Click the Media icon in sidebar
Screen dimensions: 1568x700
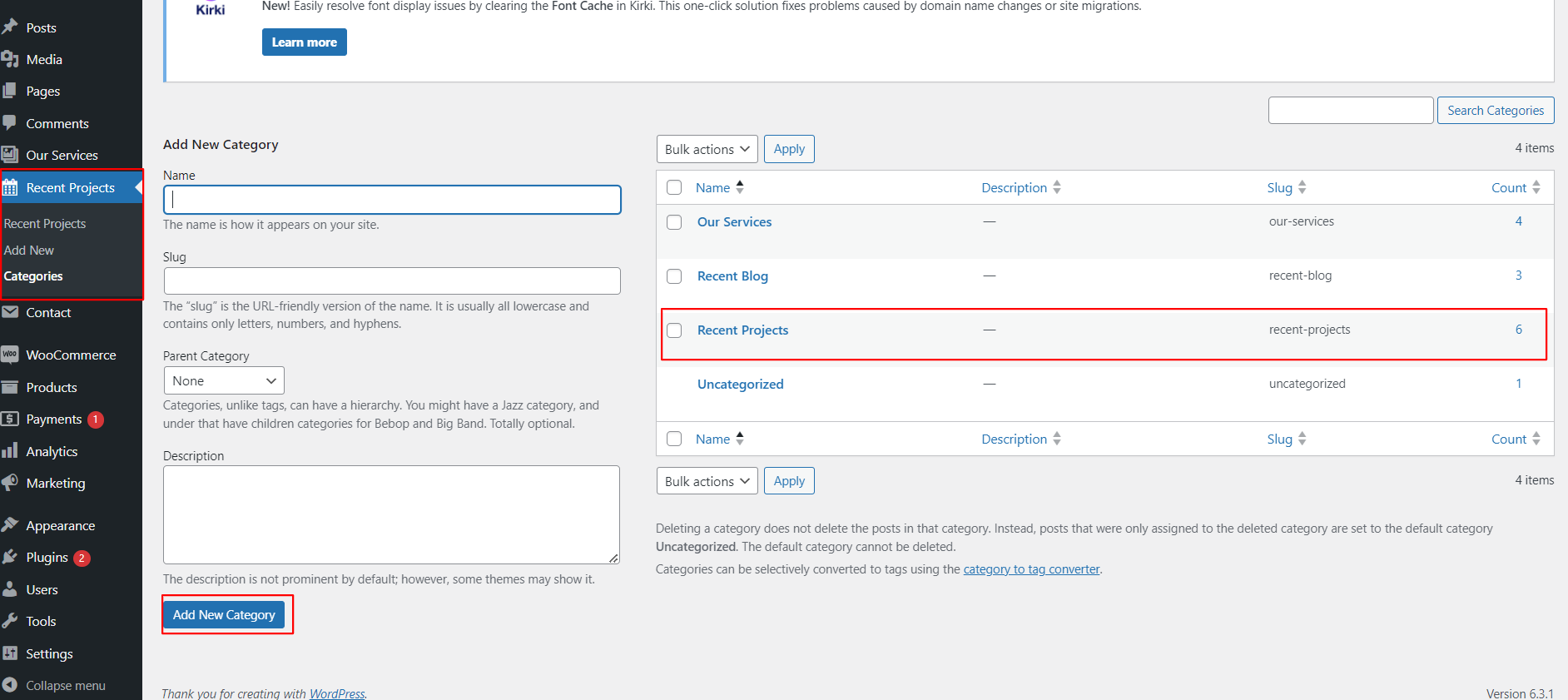coord(10,59)
